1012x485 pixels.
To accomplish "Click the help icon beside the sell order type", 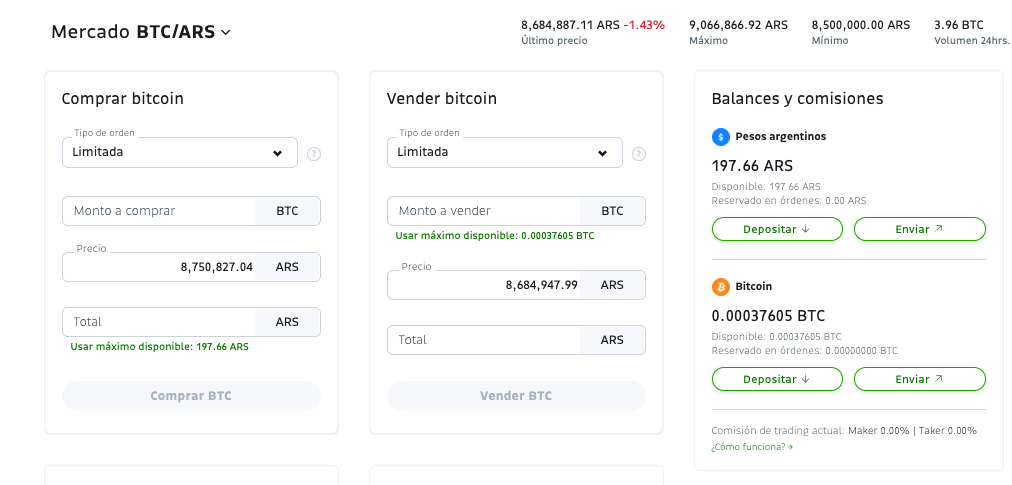I will pyautogui.click(x=639, y=154).
